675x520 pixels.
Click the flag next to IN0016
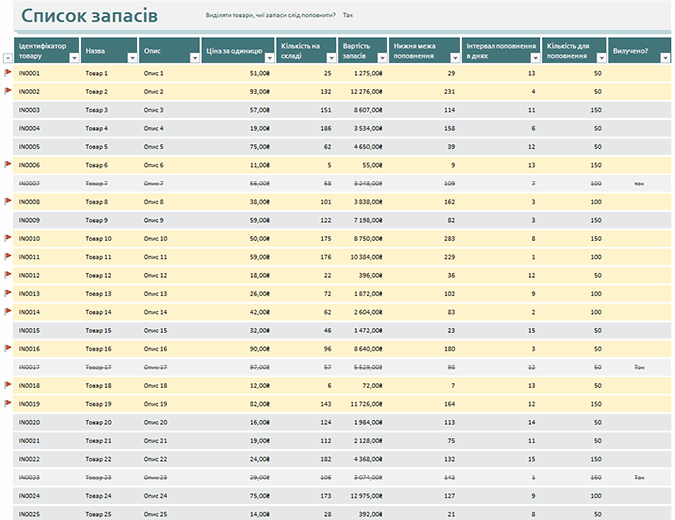(8, 348)
